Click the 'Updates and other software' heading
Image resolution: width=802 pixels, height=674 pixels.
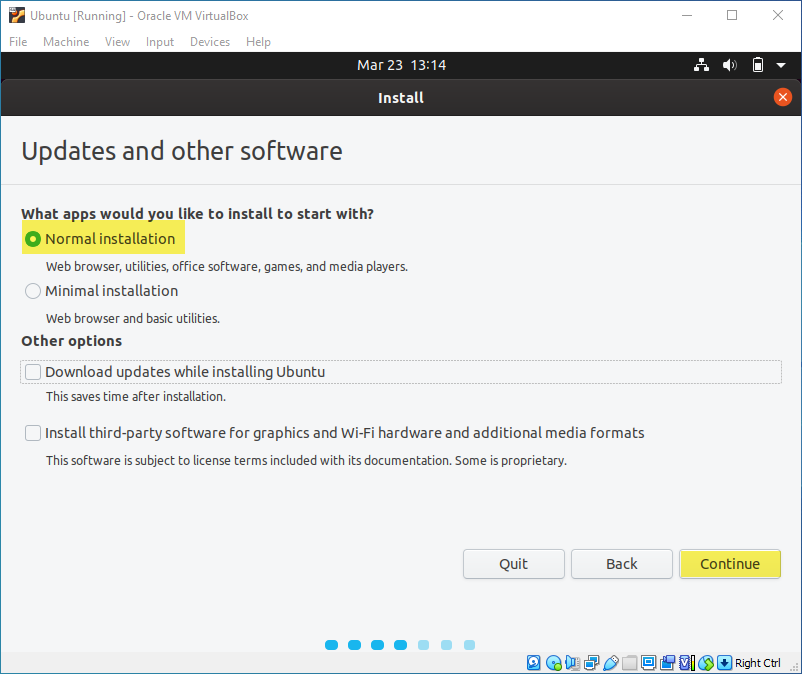(182, 151)
